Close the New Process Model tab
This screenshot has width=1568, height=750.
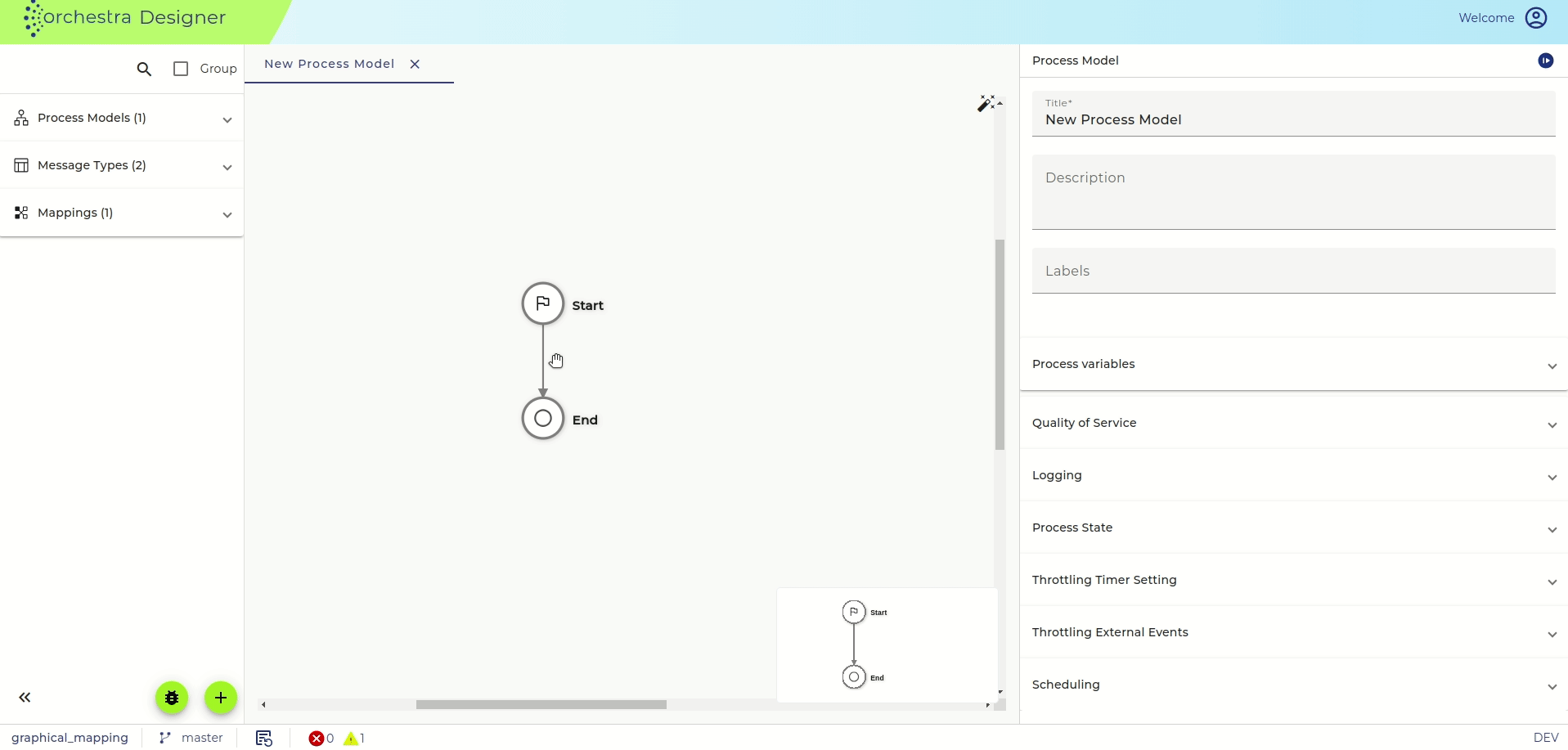coord(415,64)
